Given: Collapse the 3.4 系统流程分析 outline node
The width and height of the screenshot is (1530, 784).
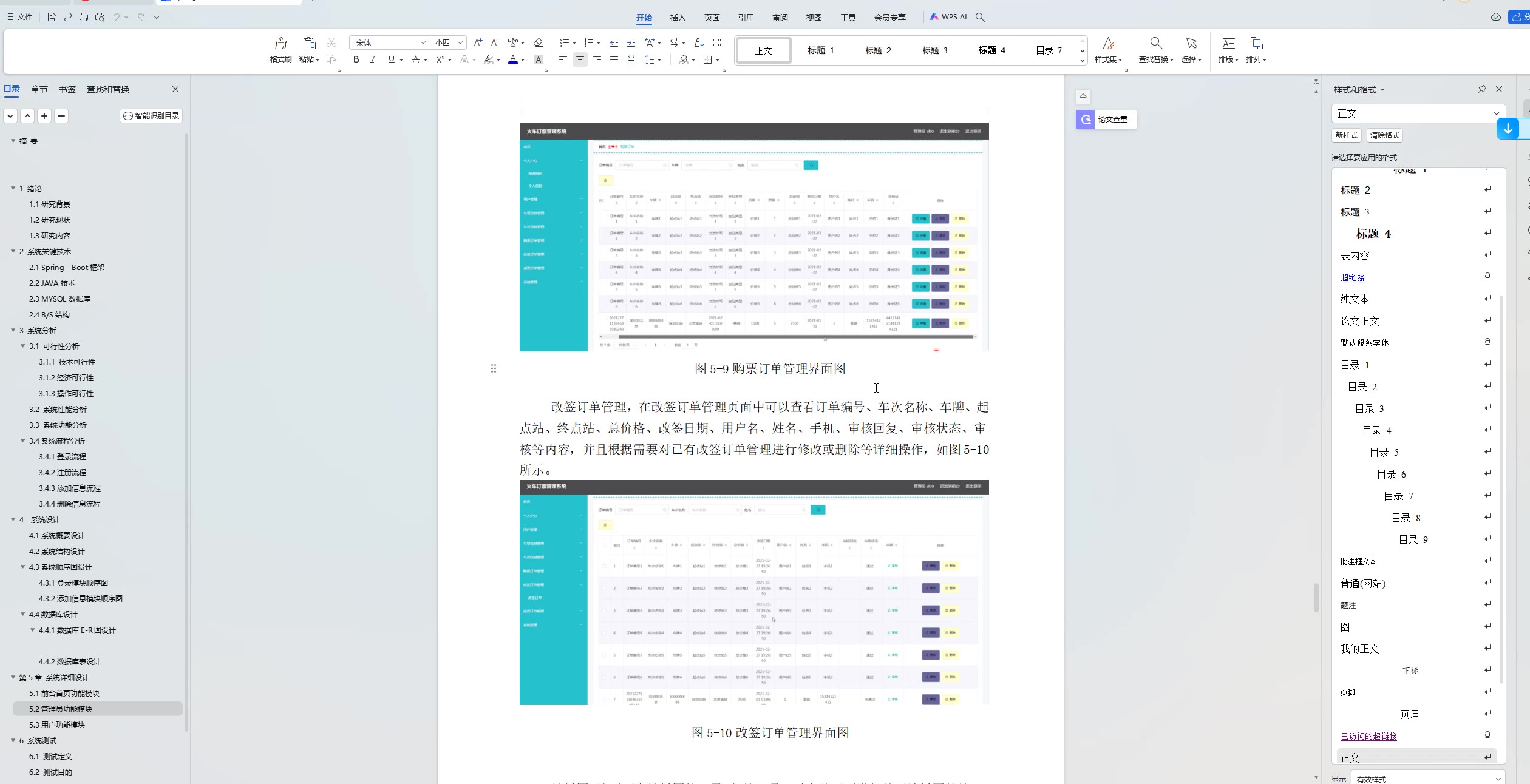Looking at the screenshot, I should 23,441.
